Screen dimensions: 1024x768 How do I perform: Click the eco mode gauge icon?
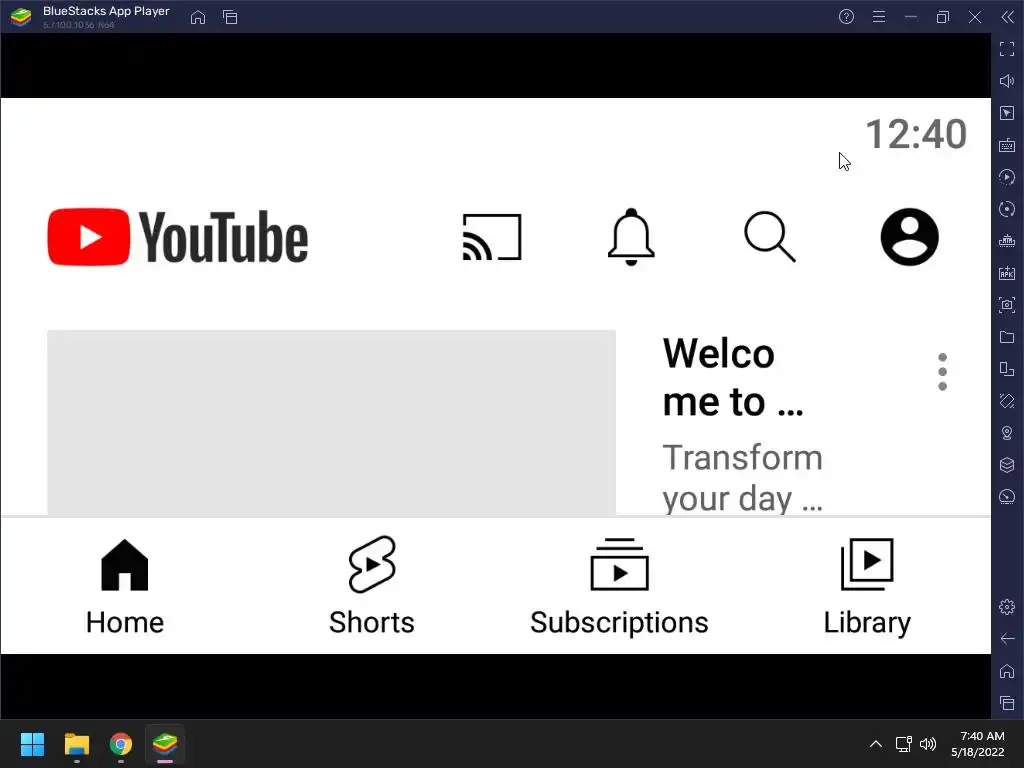[x=1007, y=497]
